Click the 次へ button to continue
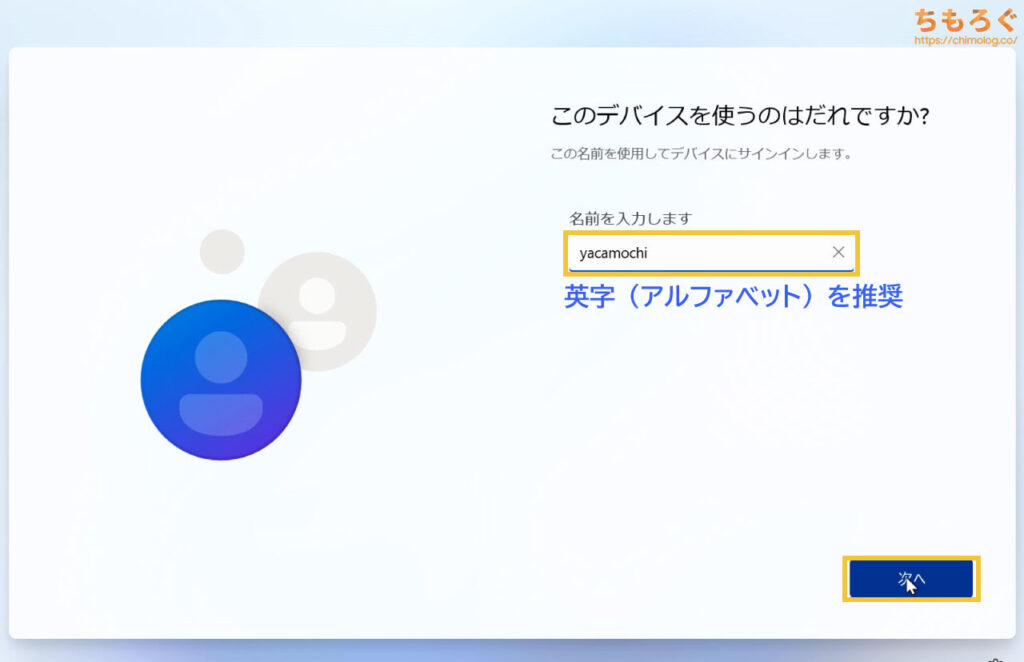The image size is (1024, 662). click(911, 578)
